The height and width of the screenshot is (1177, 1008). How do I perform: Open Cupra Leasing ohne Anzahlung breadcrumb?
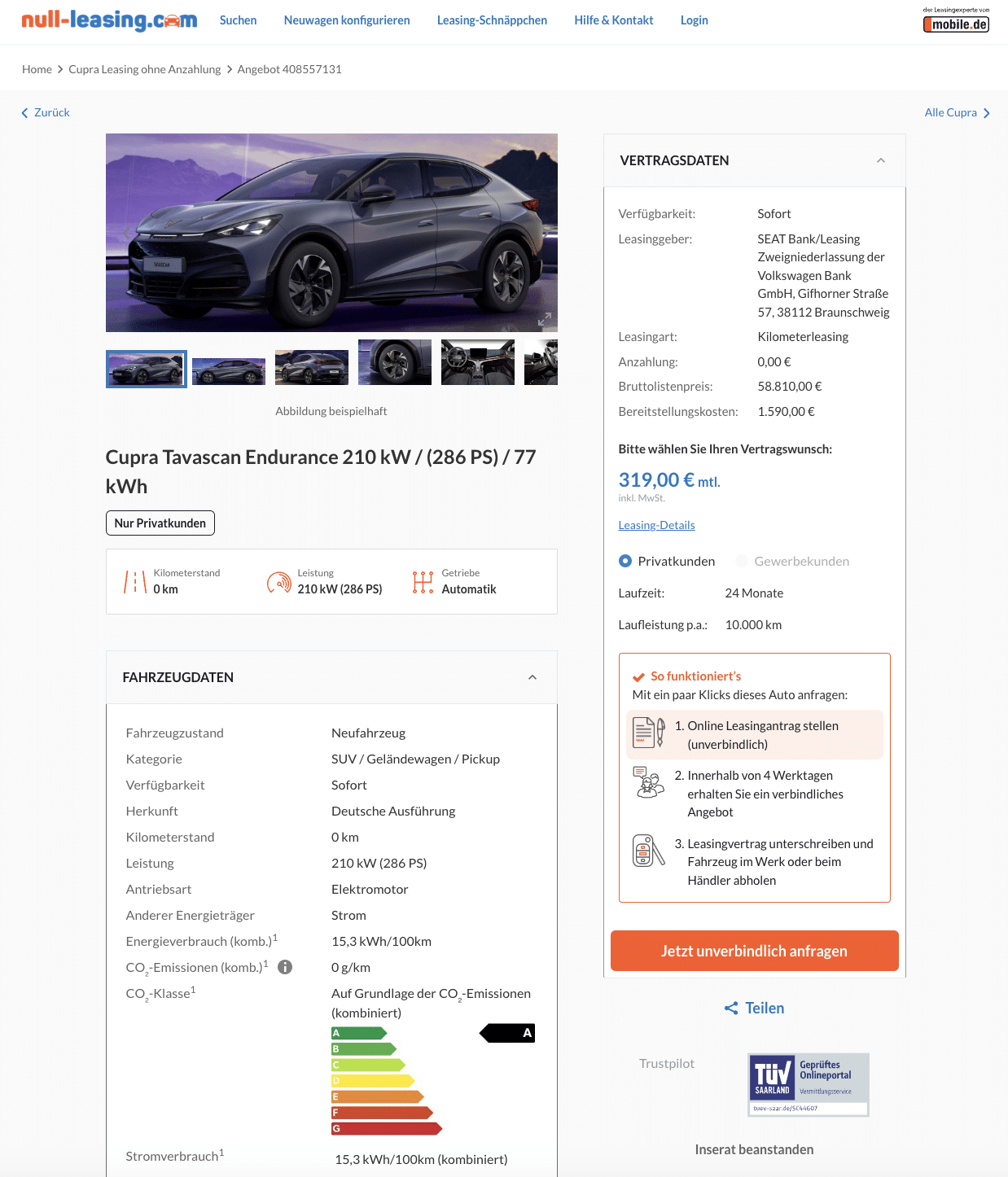145,69
